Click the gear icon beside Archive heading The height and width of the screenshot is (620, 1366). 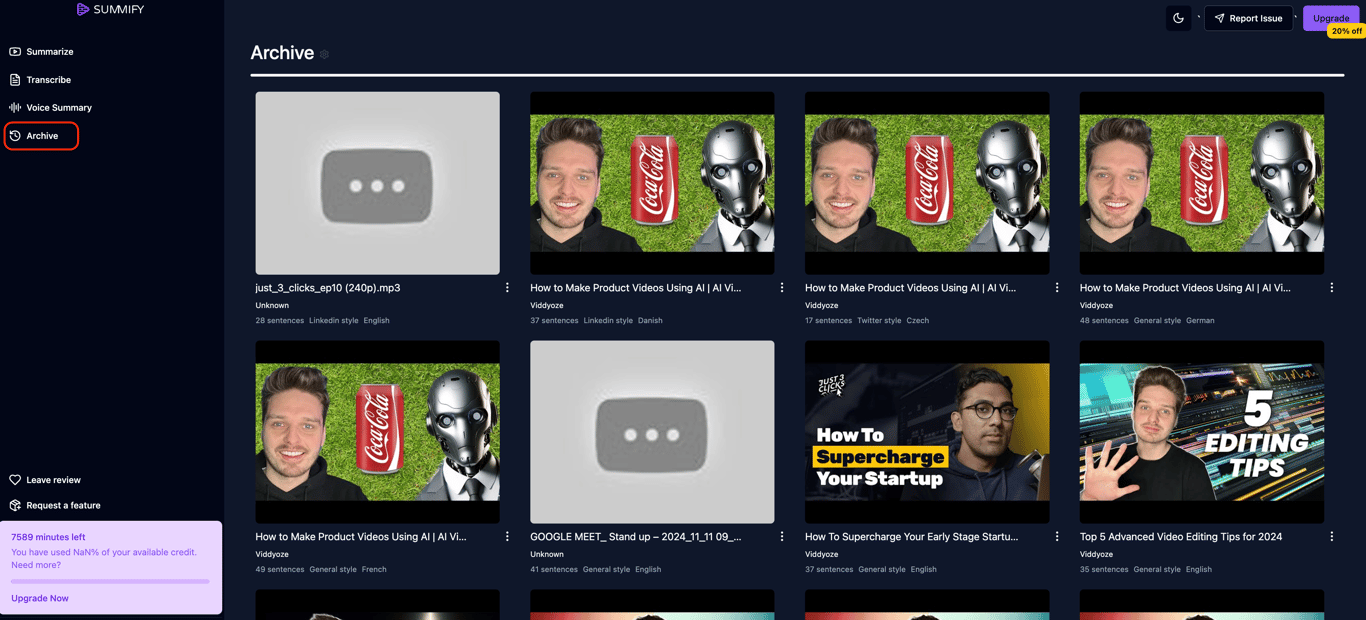pos(324,54)
